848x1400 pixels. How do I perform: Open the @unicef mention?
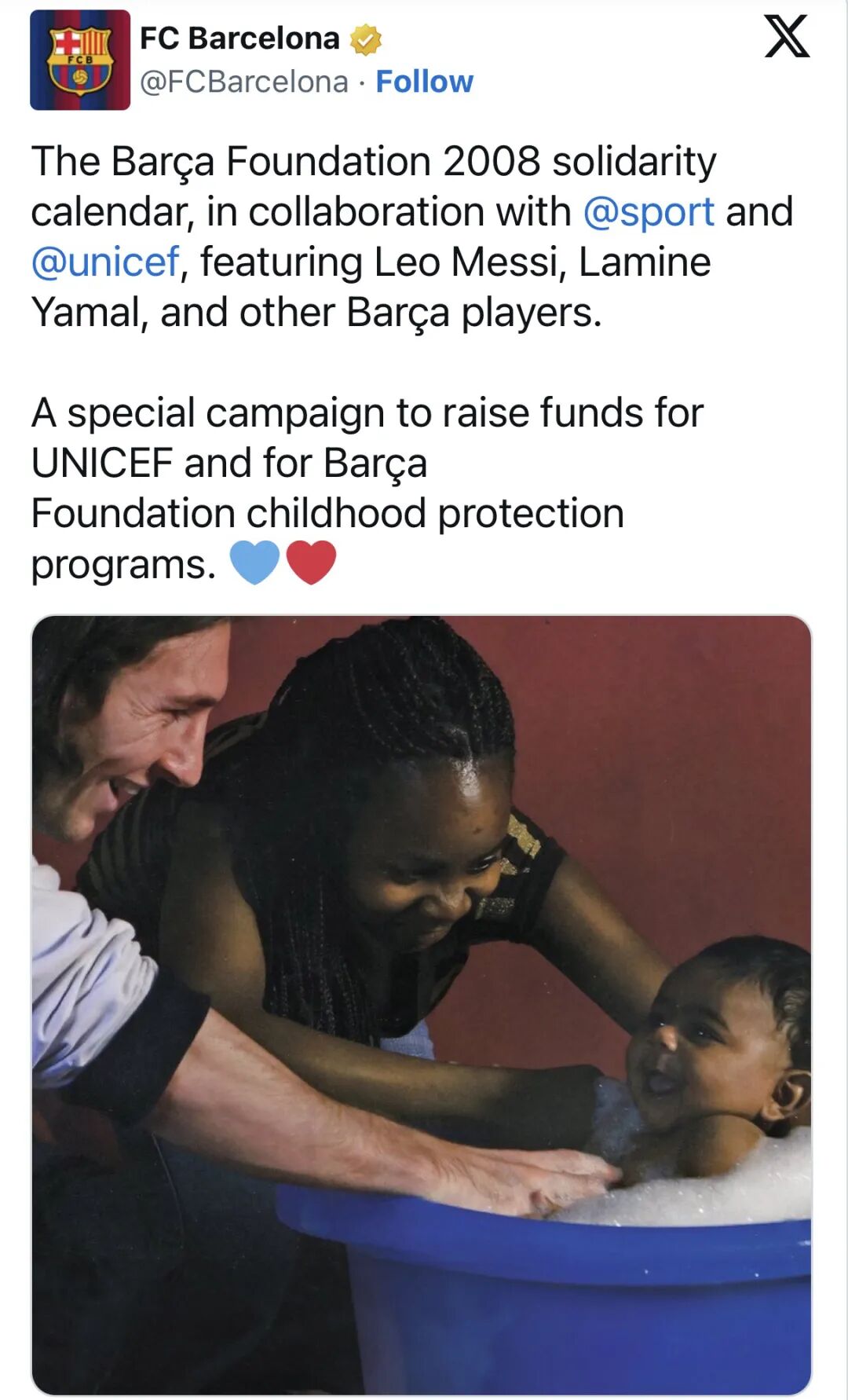pos(106,262)
